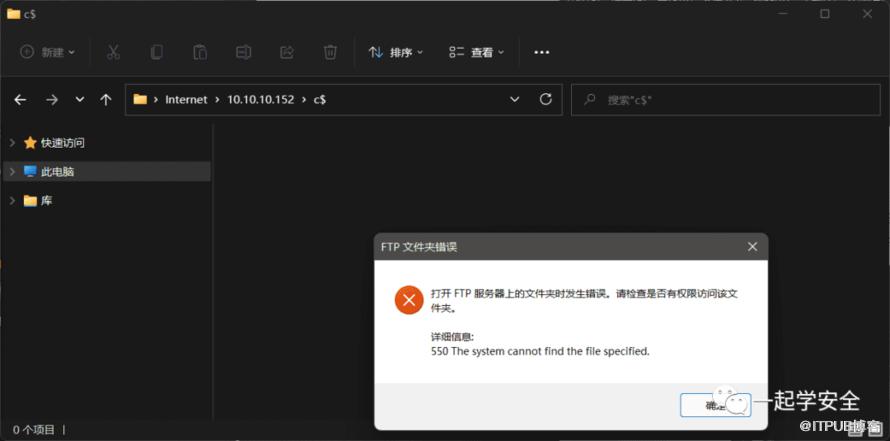The image size is (890, 441).
Task: Go up one folder level arrow
Action: [106, 100]
